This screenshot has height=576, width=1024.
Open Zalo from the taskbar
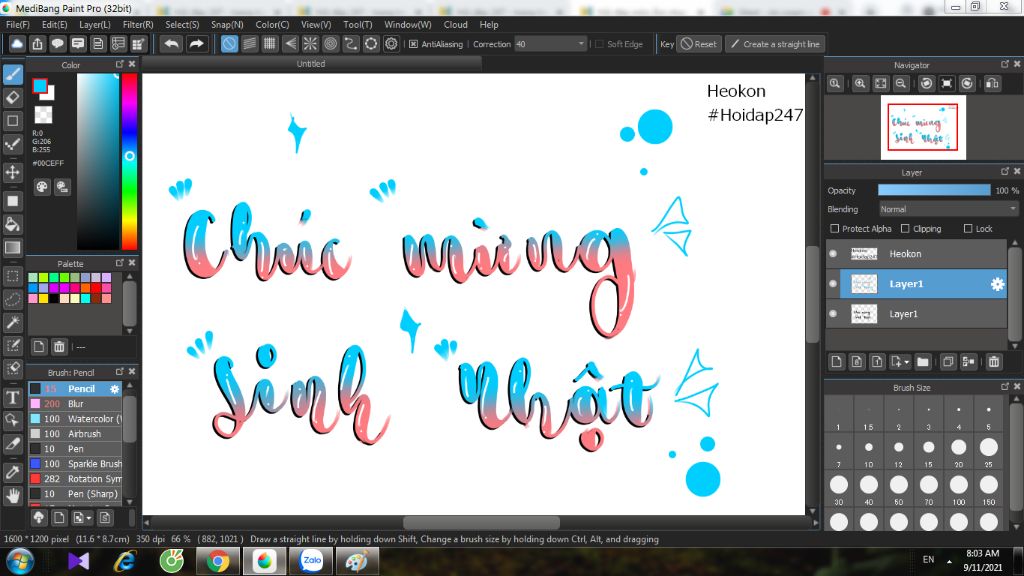pyautogui.click(x=312, y=561)
